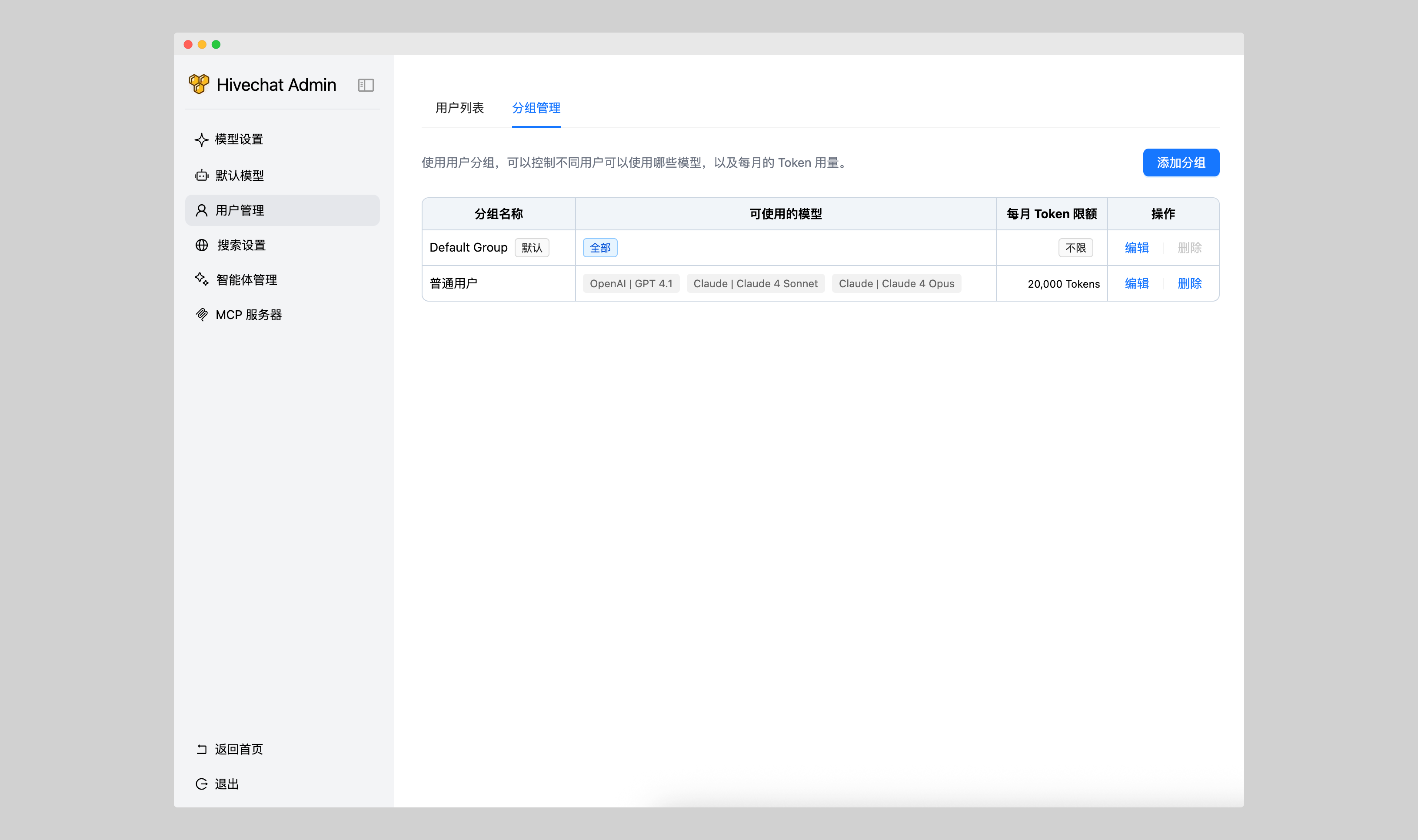Image resolution: width=1418 pixels, height=840 pixels.
Task: Click the person icon beside 用户管理
Action: 202,211
